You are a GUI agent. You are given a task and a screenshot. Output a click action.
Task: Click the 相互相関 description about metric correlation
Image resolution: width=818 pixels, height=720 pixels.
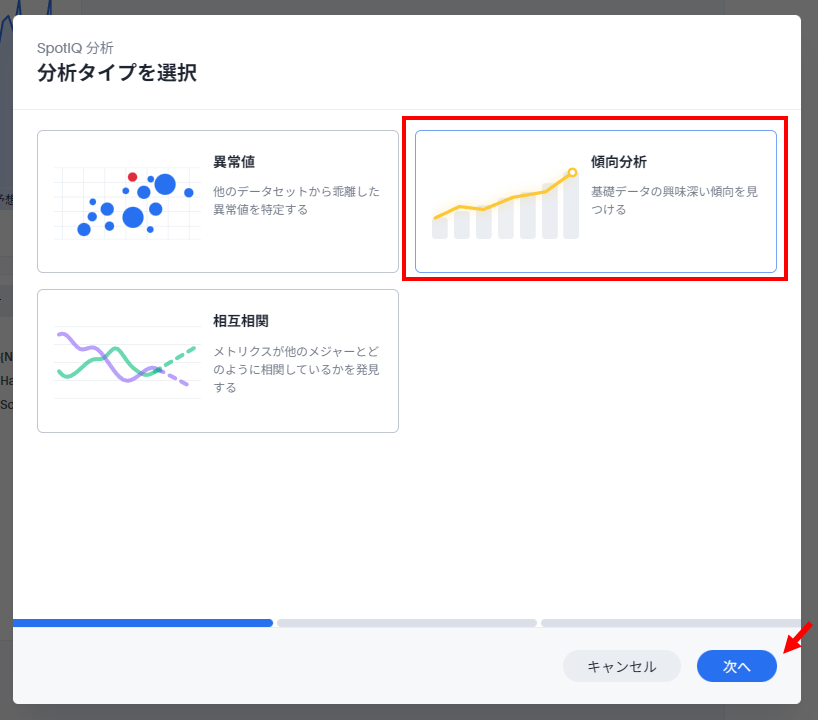[296, 369]
